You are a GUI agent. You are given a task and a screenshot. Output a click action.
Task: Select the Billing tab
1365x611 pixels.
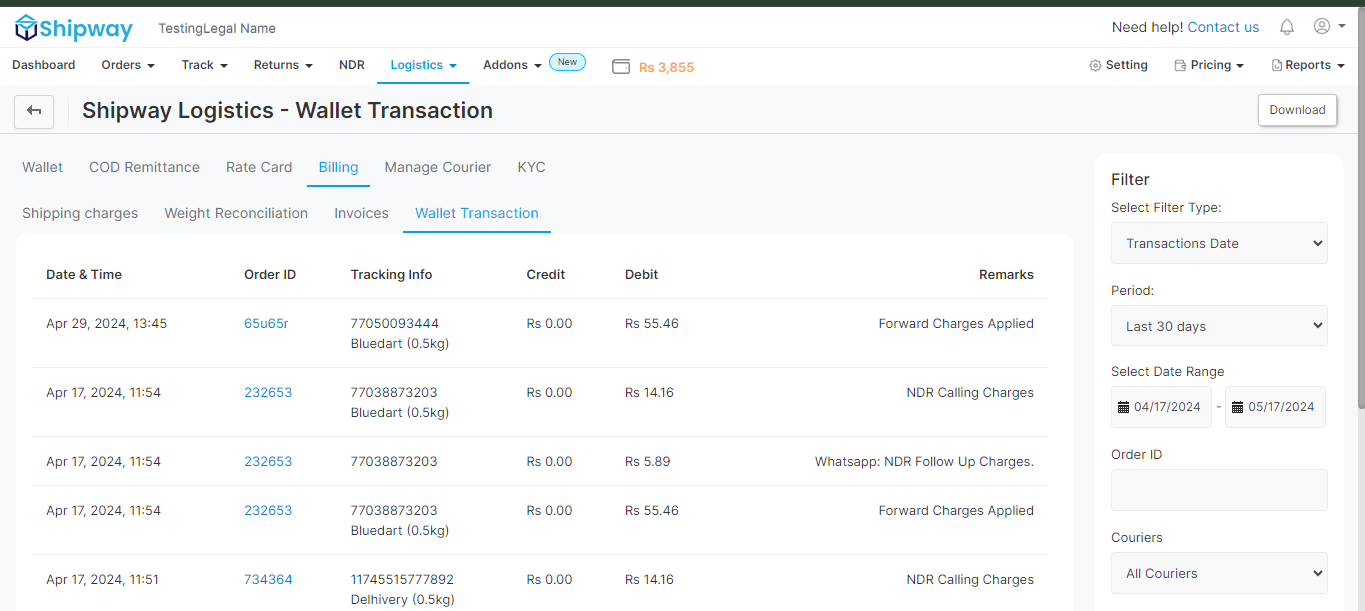coord(338,167)
